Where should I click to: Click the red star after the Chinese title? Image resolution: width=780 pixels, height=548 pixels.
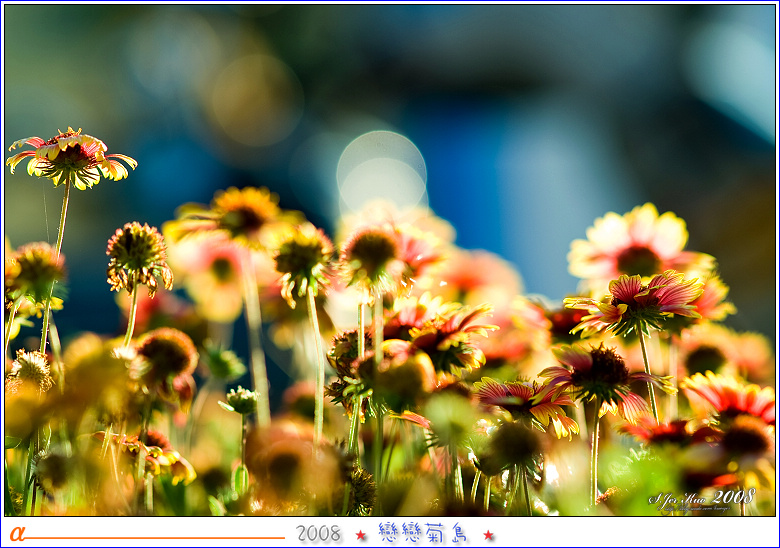[x=489, y=535]
